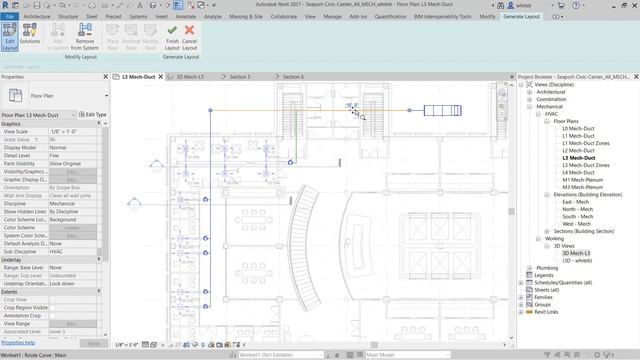Open the 3D Mech-L3 view tab
The width and height of the screenshot is (640, 360).
click(190, 77)
